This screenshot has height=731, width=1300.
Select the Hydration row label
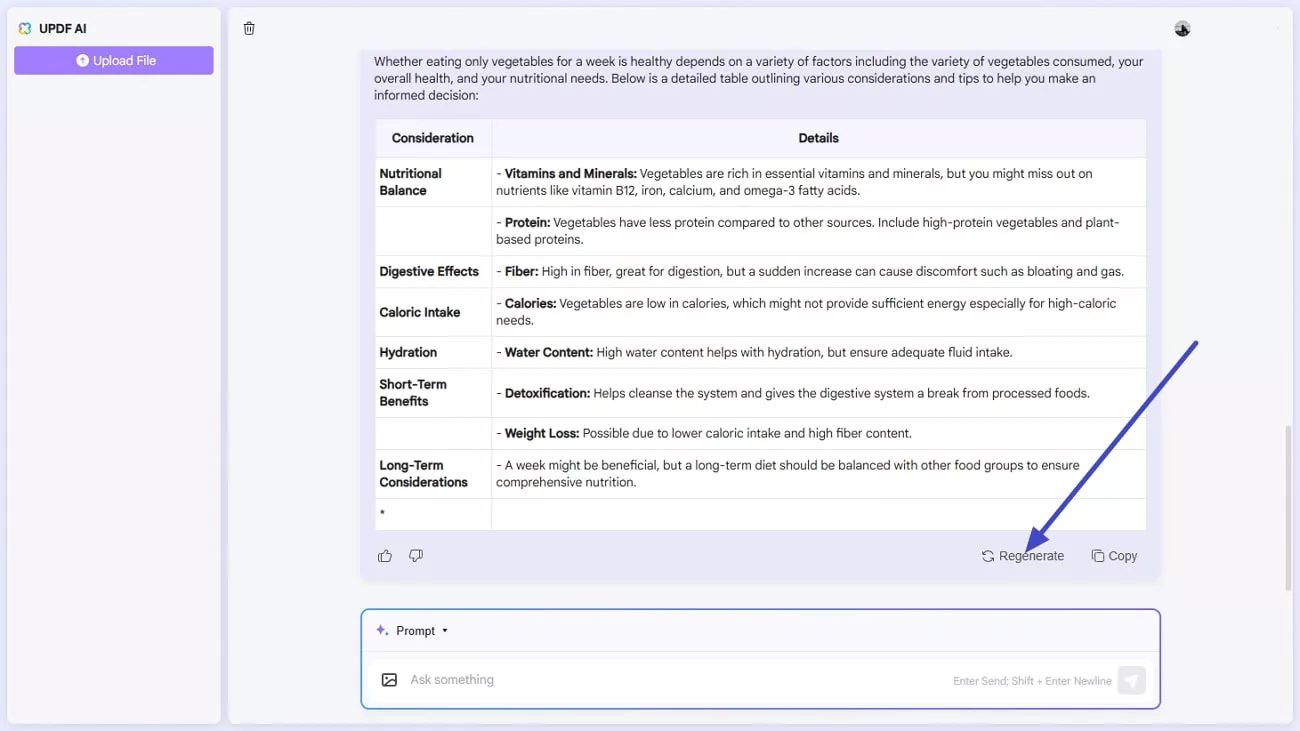(408, 352)
